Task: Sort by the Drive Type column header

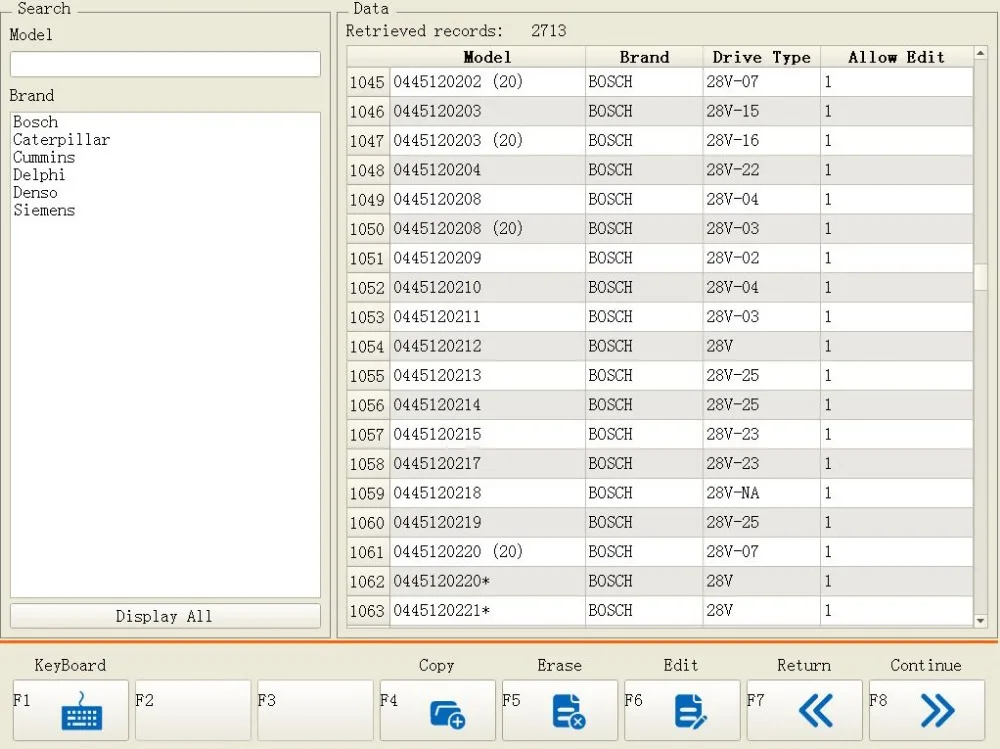Action: [x=761, y=57]
